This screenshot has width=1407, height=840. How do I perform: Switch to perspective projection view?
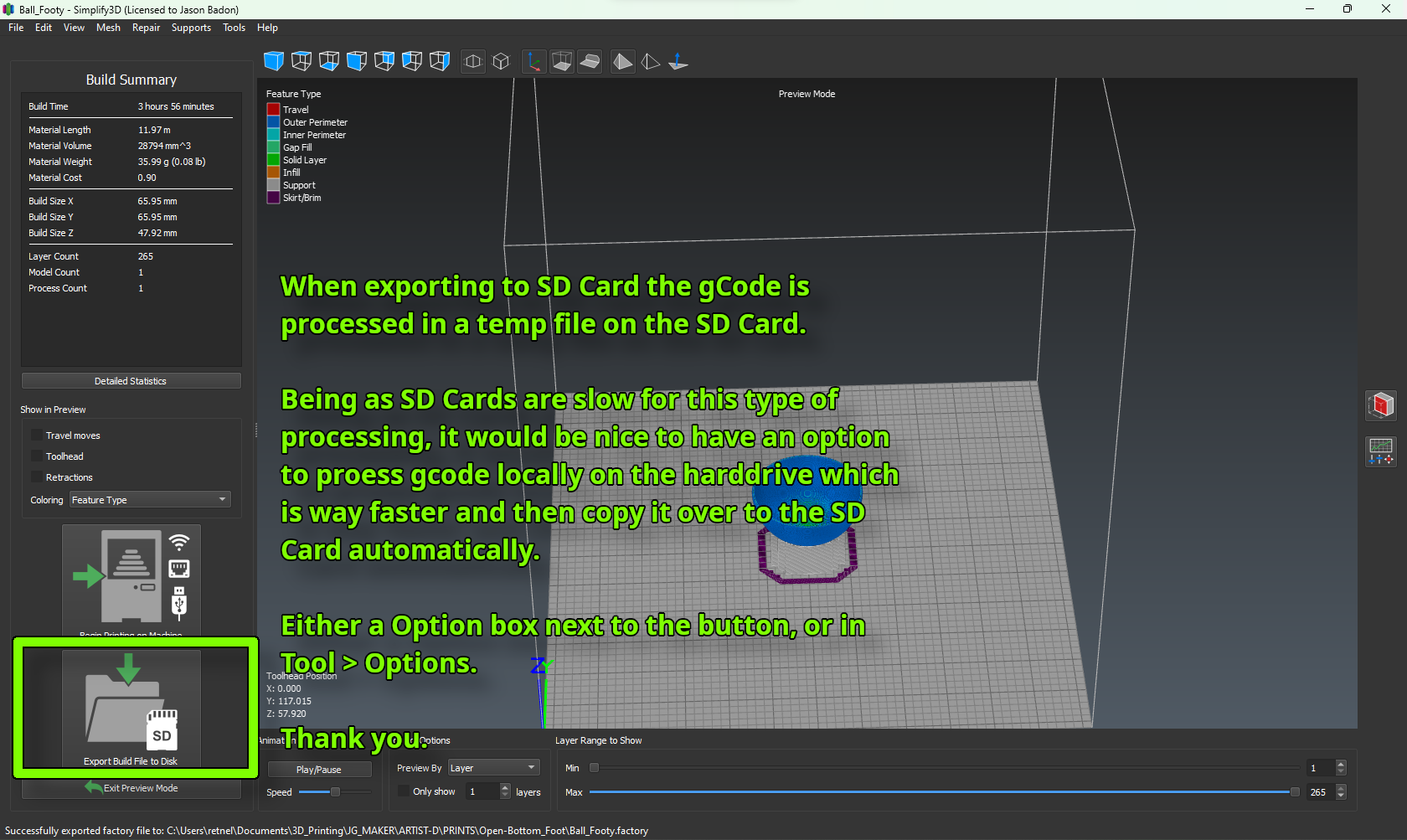[x=473, y=61]
